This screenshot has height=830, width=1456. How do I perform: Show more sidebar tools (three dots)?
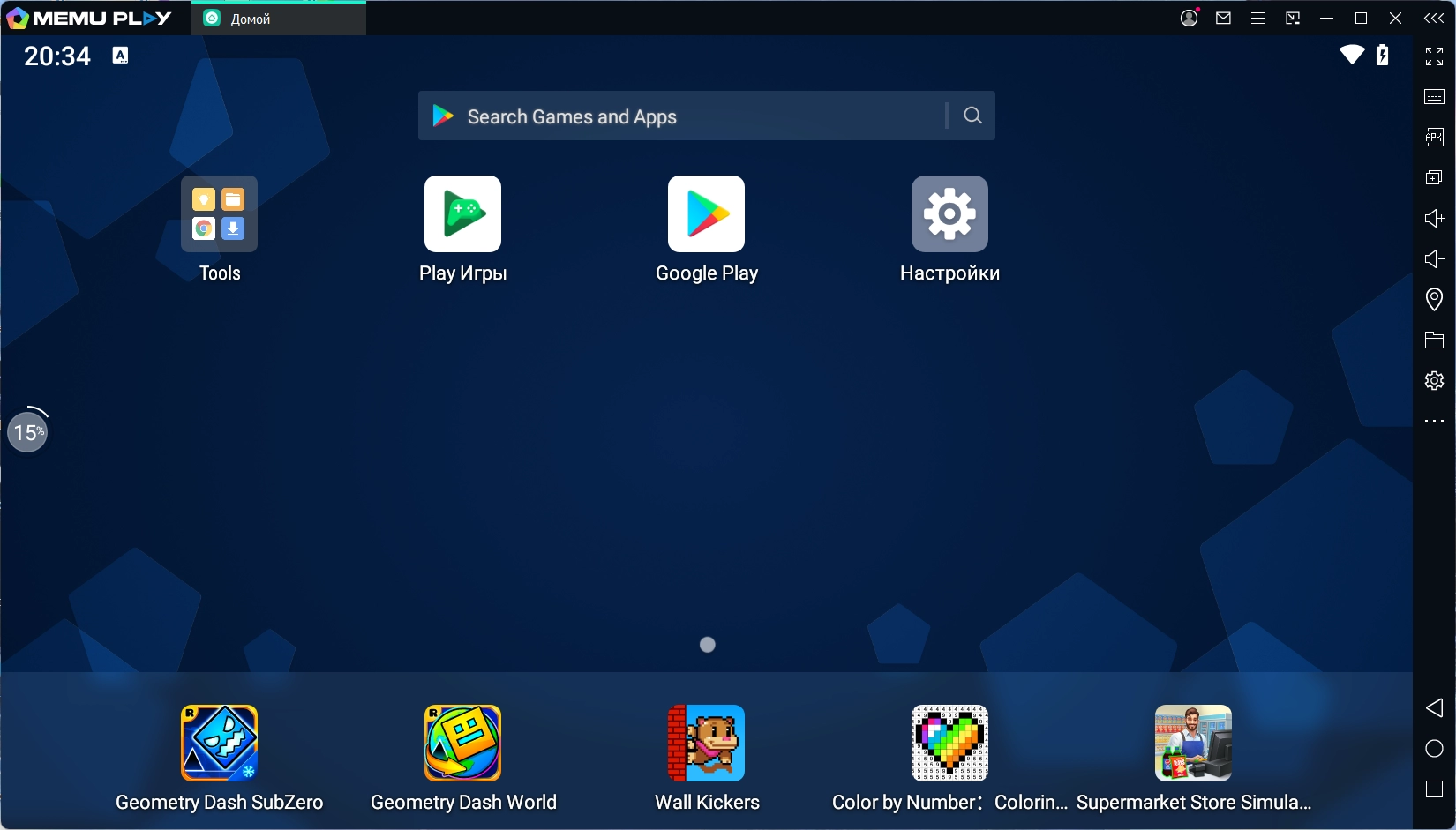click(1435, 422)
